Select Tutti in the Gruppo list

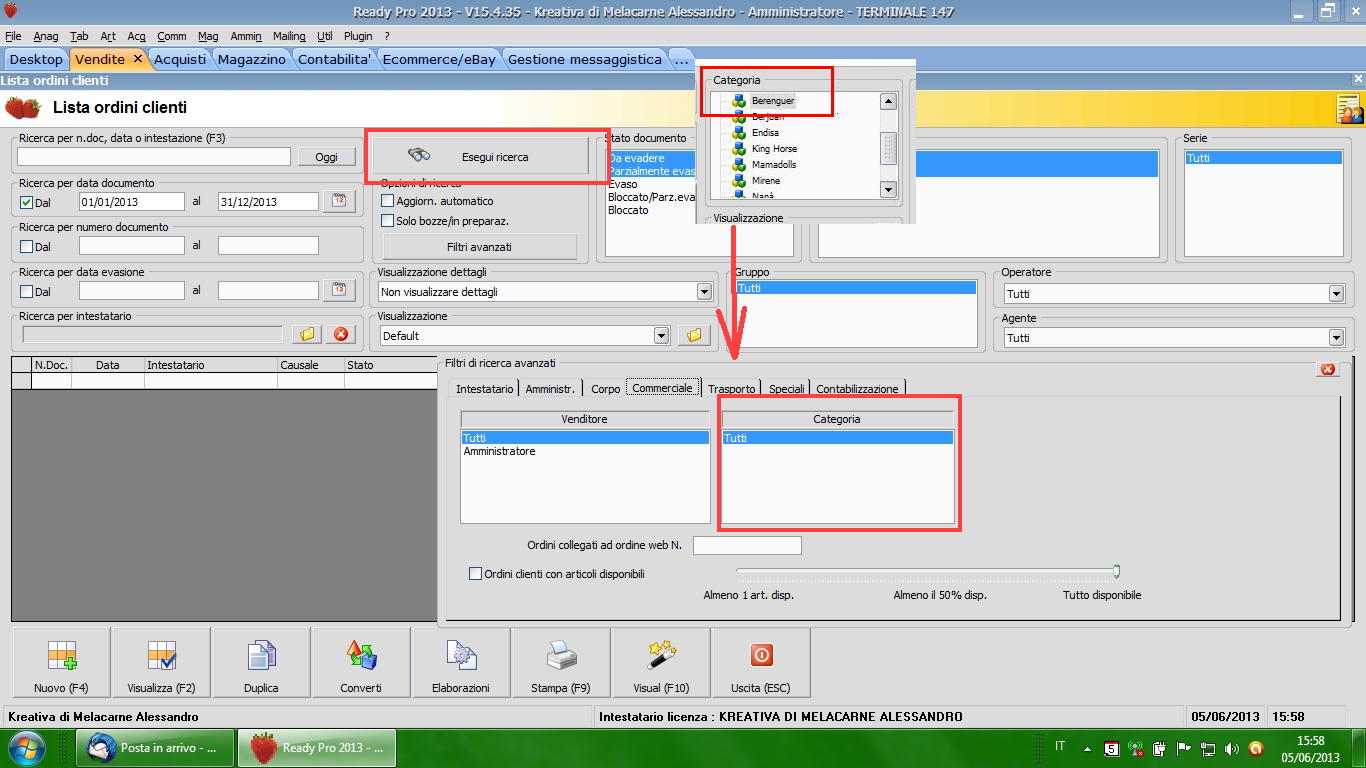[855, 288]
